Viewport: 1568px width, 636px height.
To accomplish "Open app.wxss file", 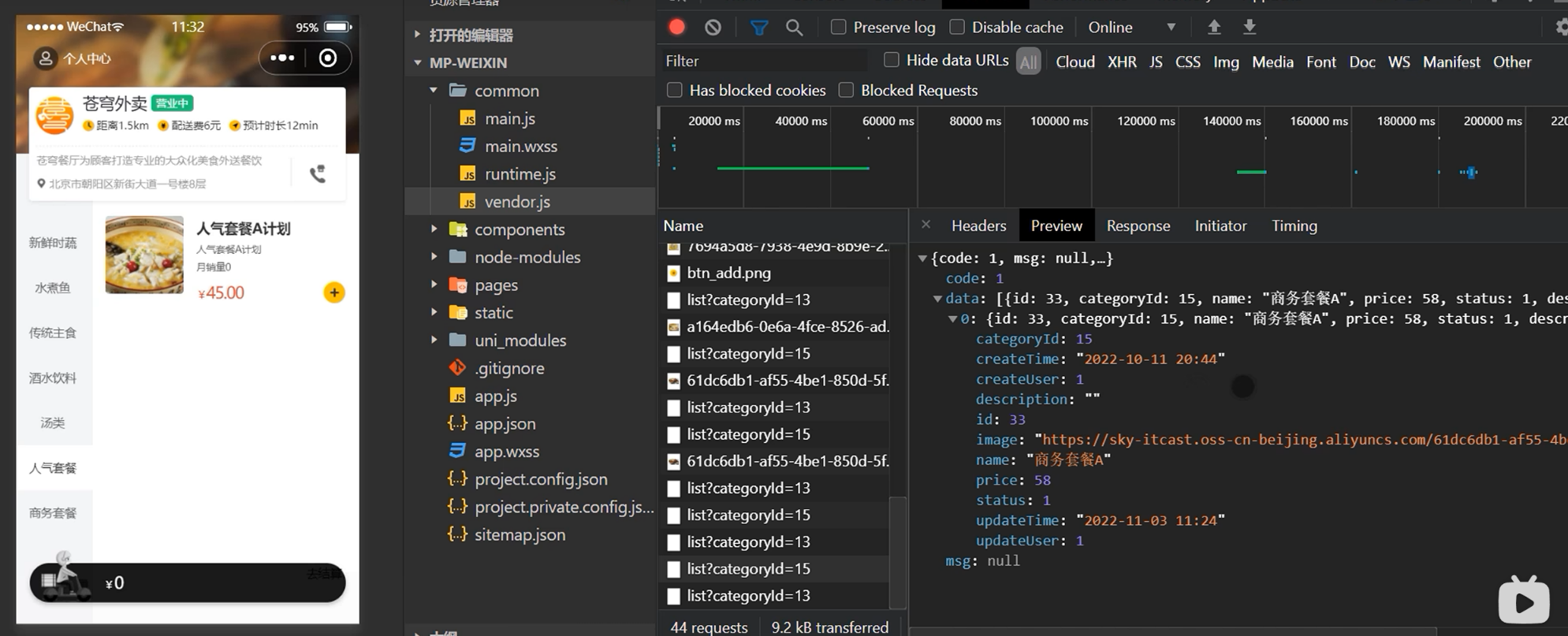I will coord(506,451).
